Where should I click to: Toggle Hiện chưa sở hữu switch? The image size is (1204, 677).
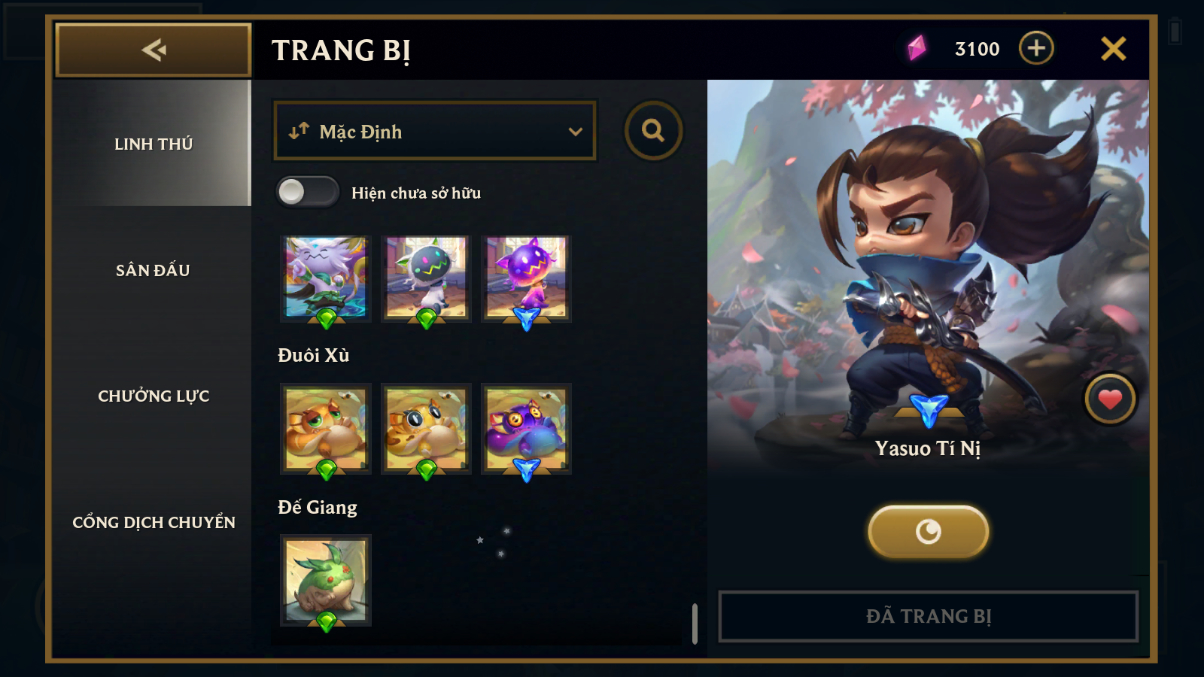[308, 192]
